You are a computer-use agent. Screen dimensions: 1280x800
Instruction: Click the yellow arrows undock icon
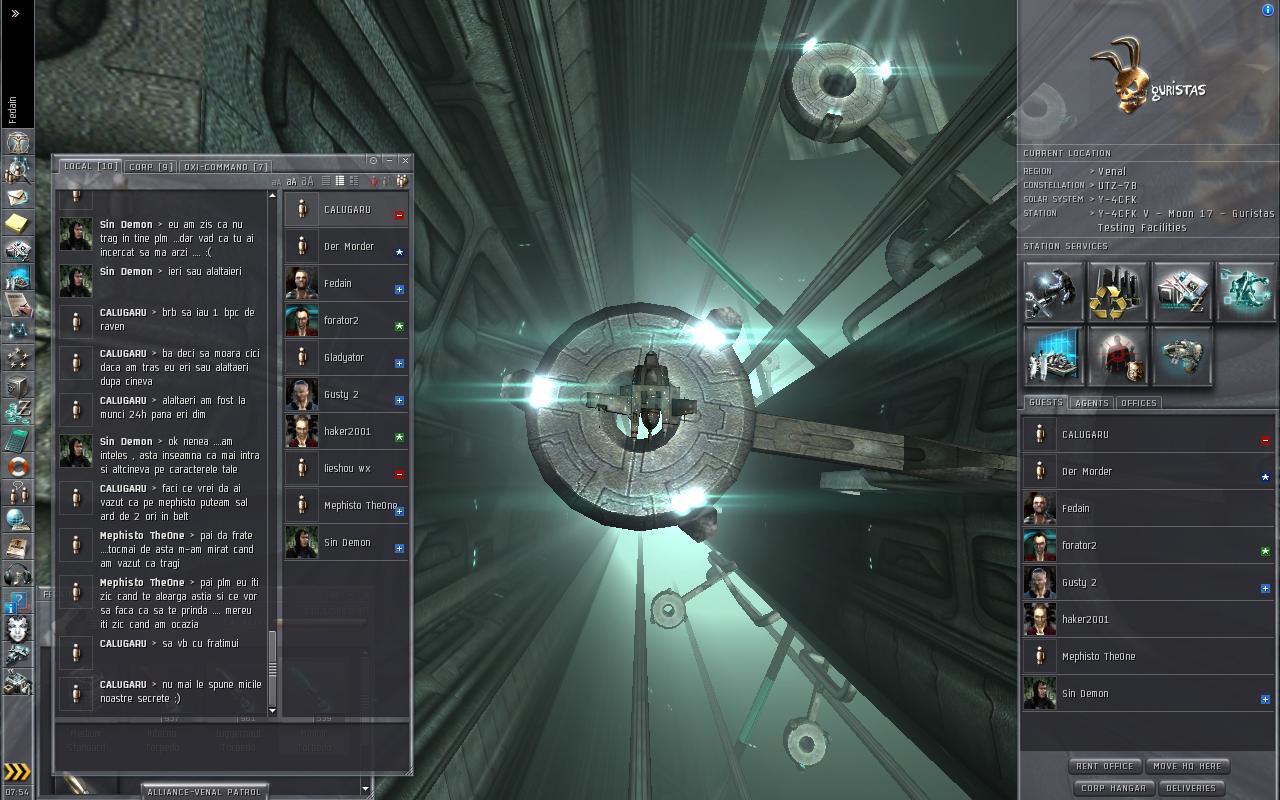17,771
